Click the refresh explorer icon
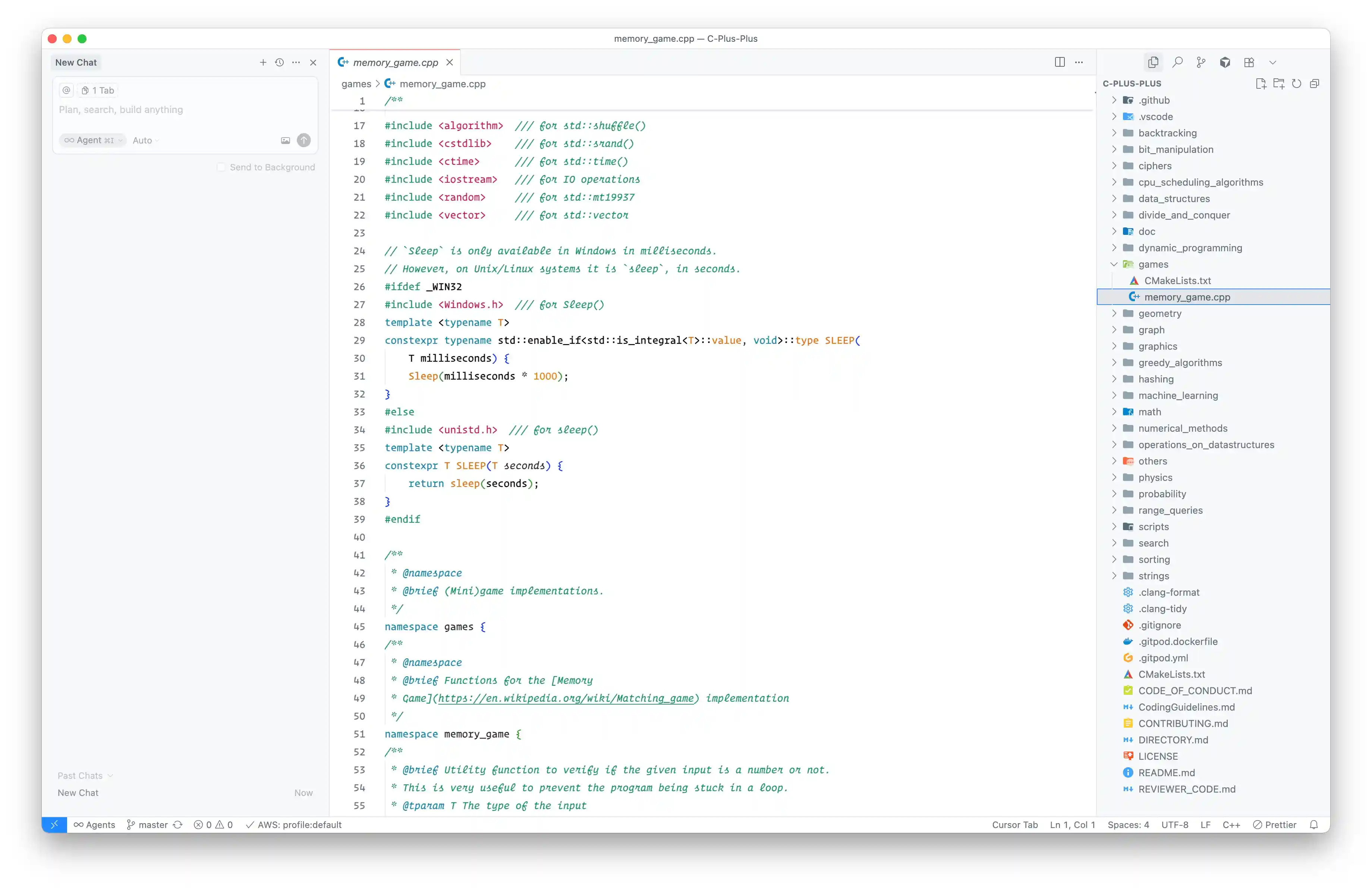1372x888 pixels. (1296, 84)
